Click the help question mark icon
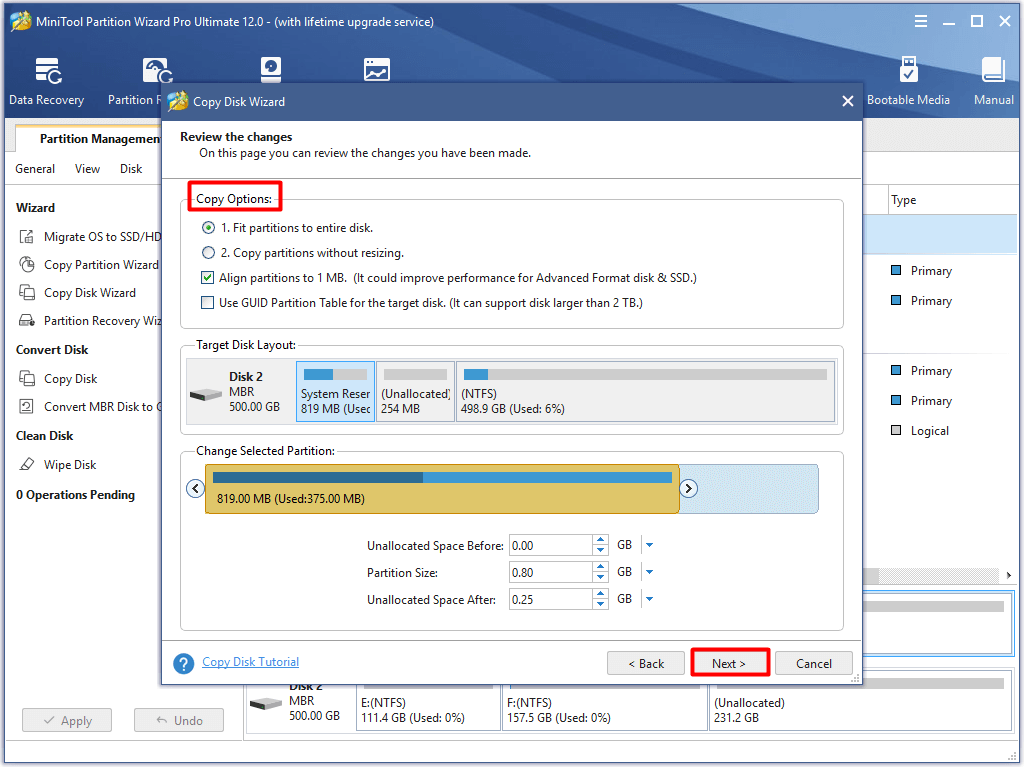 [x=183, y=662]
